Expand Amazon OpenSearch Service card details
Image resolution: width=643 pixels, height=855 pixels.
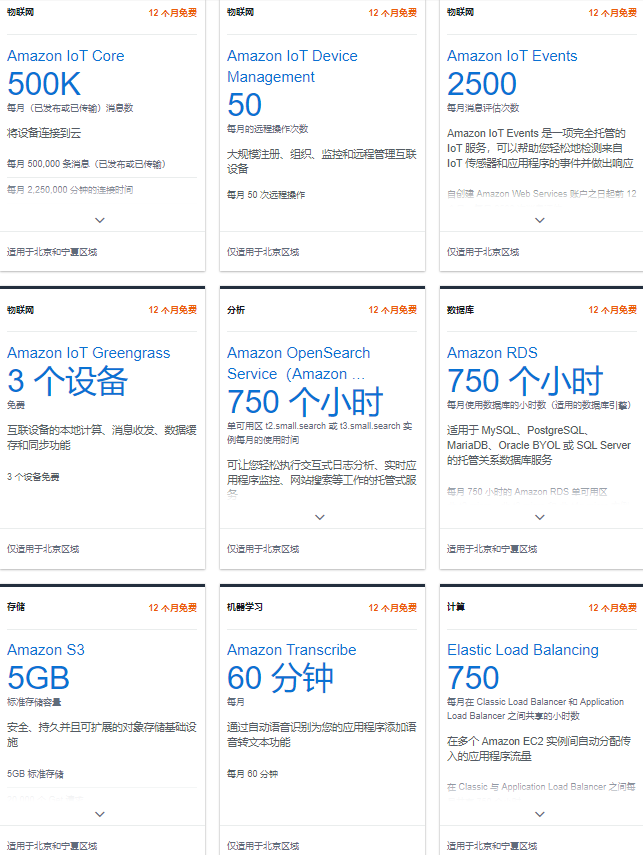tap(320, 517)
